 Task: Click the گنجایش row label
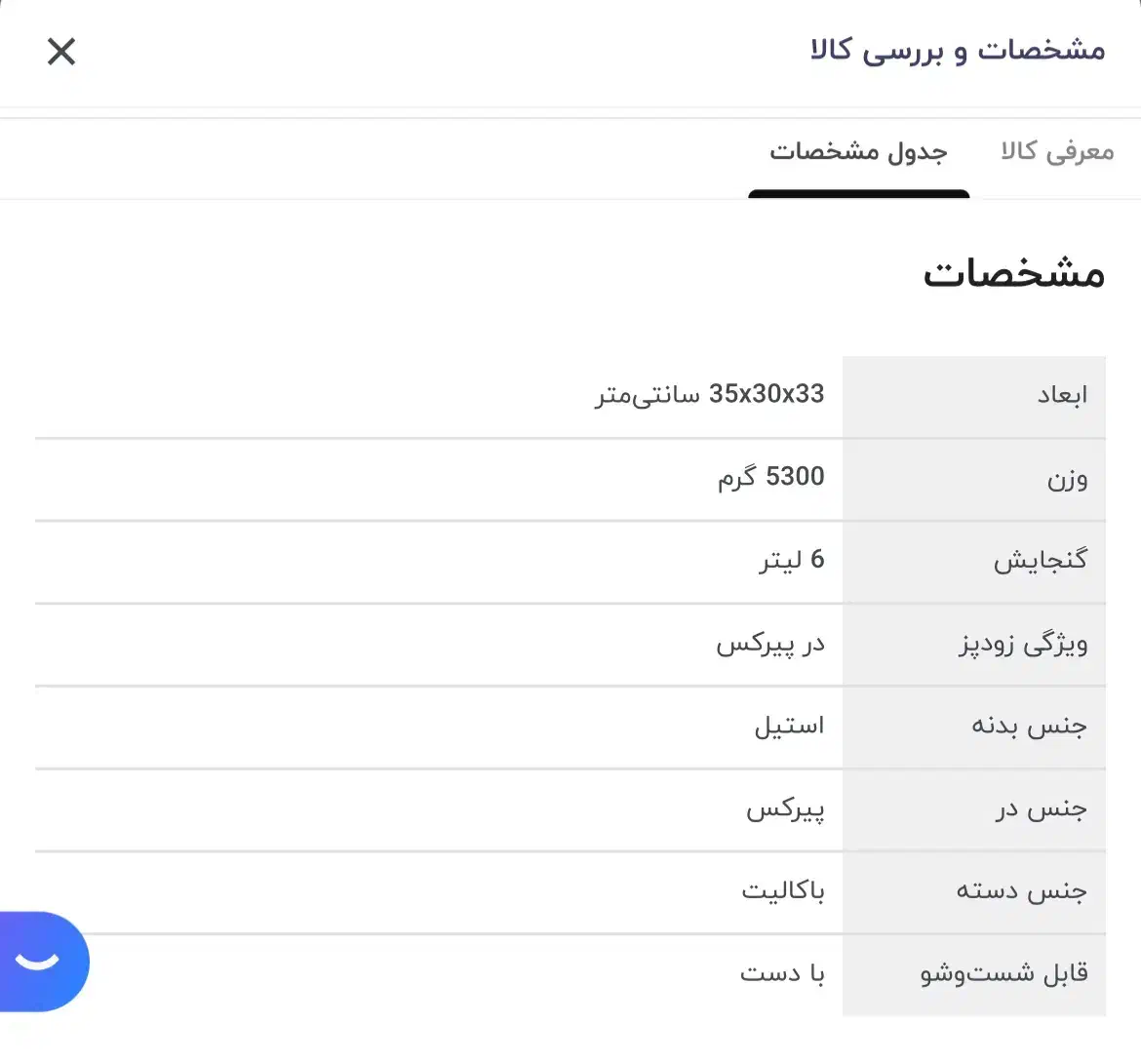click(x=1040, y=561)
